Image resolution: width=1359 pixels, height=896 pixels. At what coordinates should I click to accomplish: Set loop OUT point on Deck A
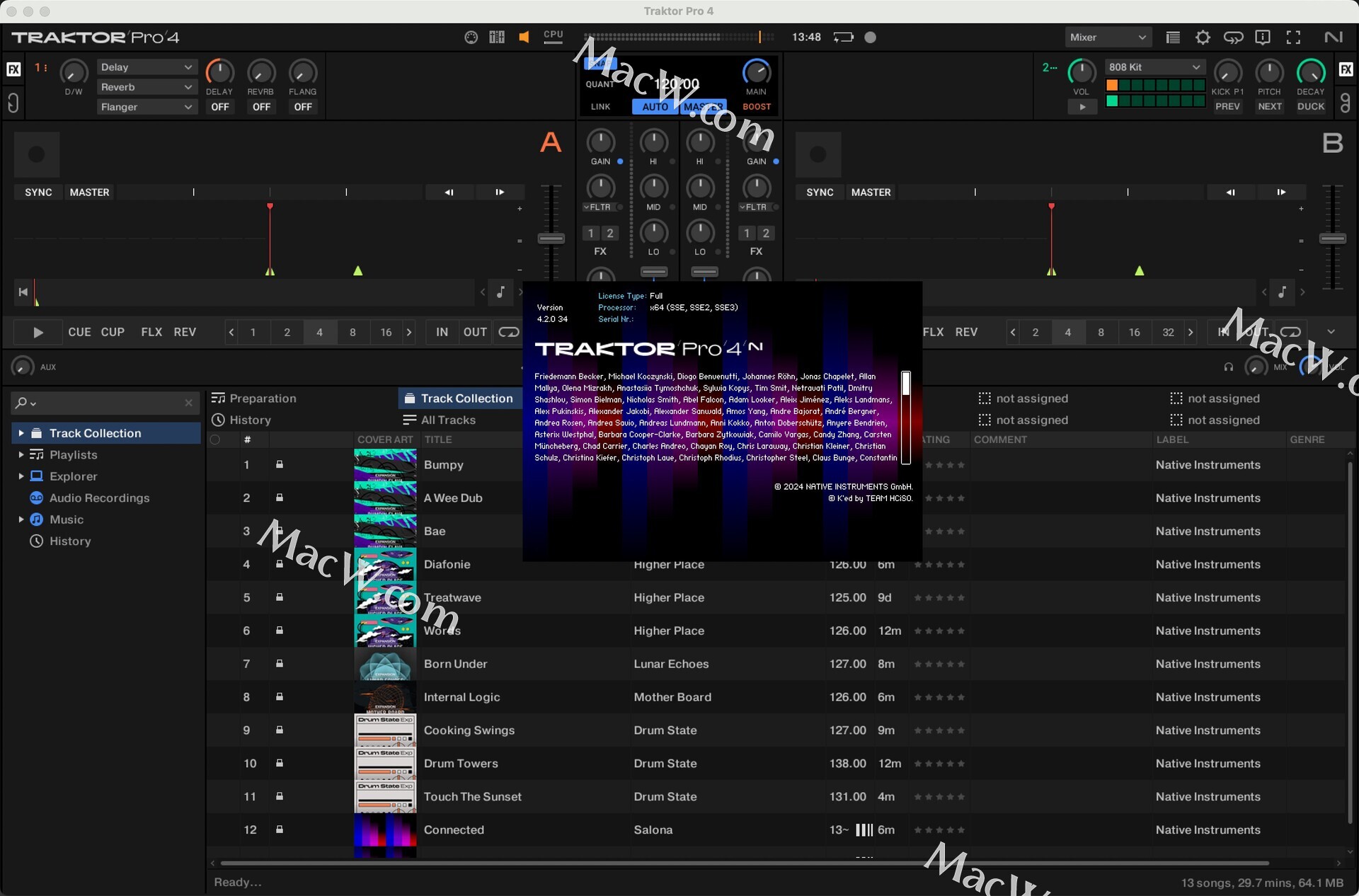click(x=475, y=332)
